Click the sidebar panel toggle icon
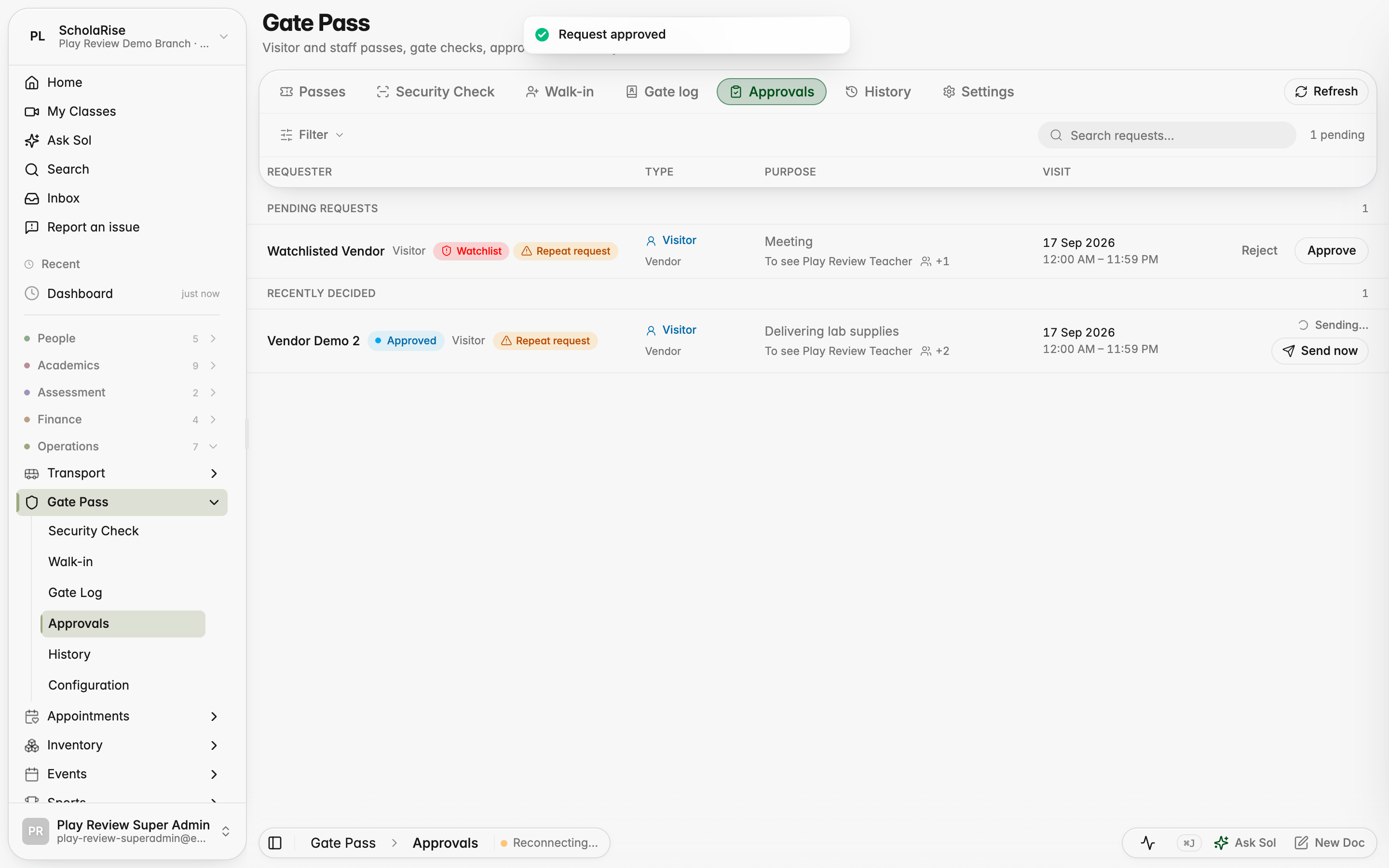1389x868 pixels. (x=275, y=843)
